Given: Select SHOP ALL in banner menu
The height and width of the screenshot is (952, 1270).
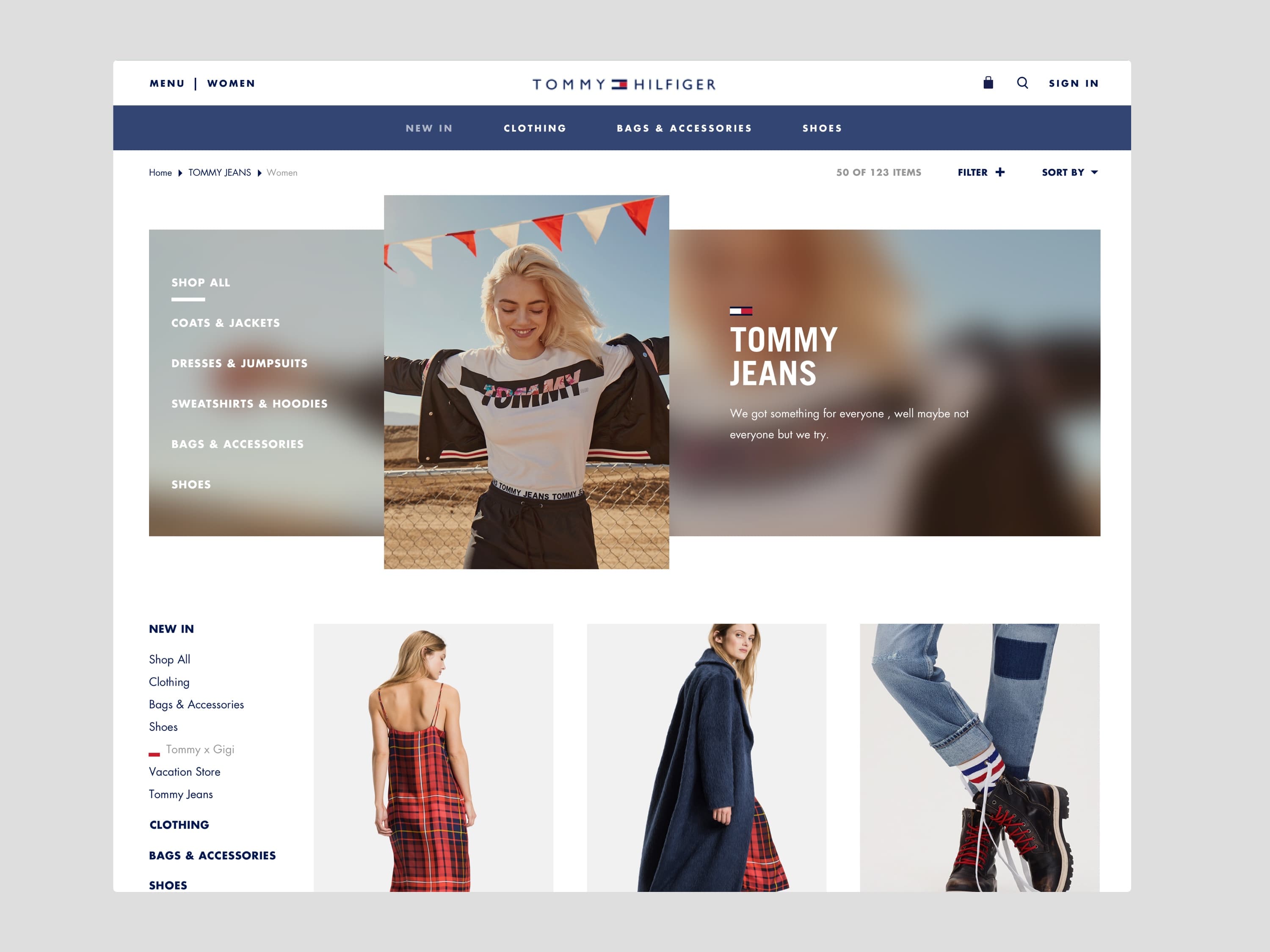Looking at the screenshot, I should coord(200,282).
